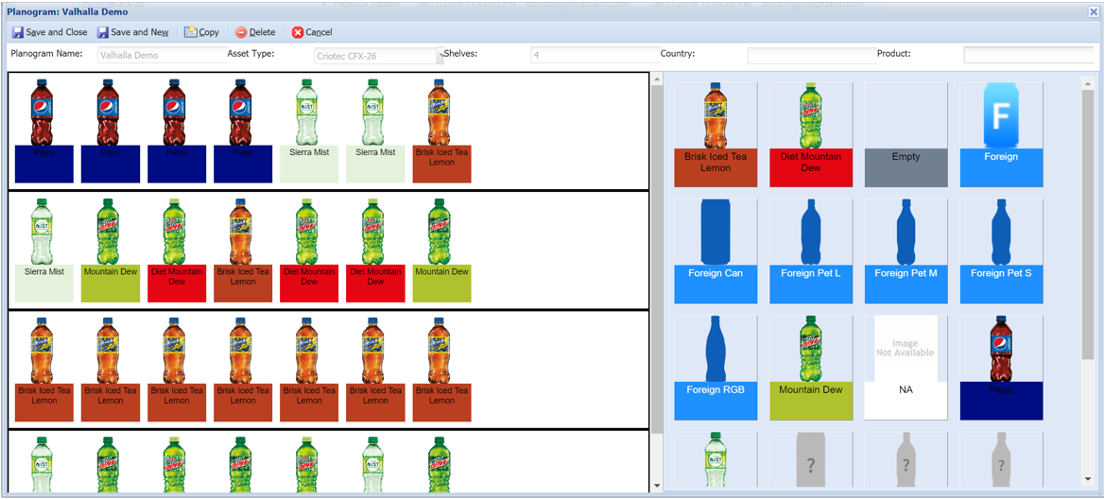
Task: Focus the Country filter field
Action: pyautogui.click(x=812, y=55)
